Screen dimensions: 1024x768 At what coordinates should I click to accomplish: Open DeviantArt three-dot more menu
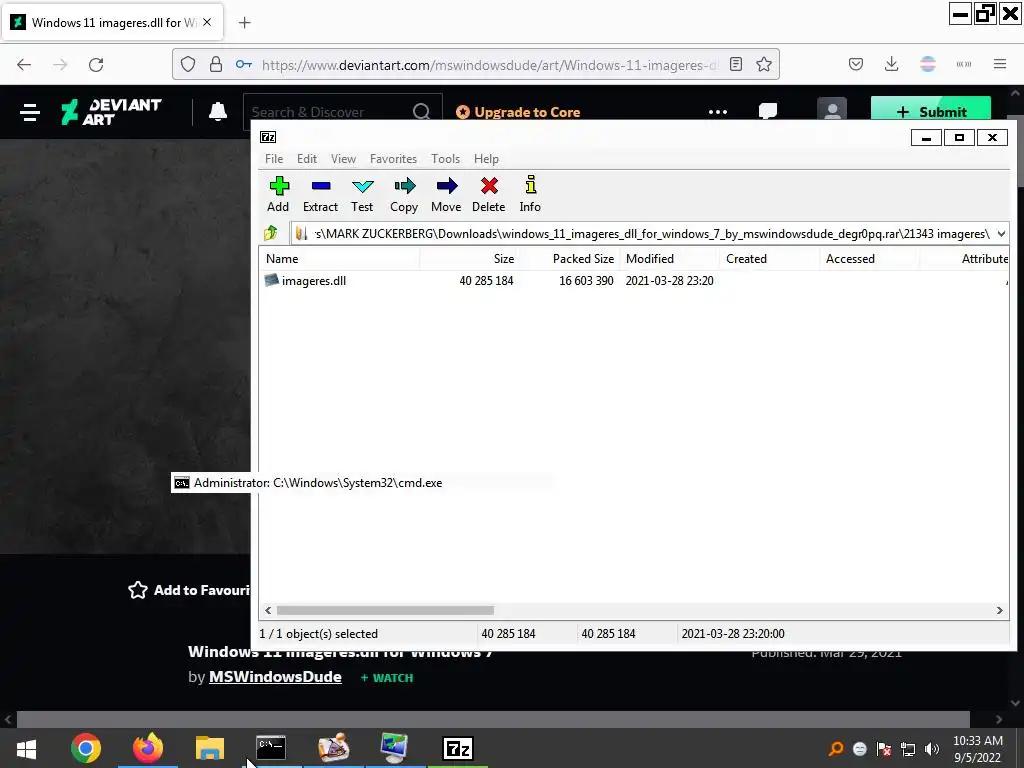pos(718,112)
